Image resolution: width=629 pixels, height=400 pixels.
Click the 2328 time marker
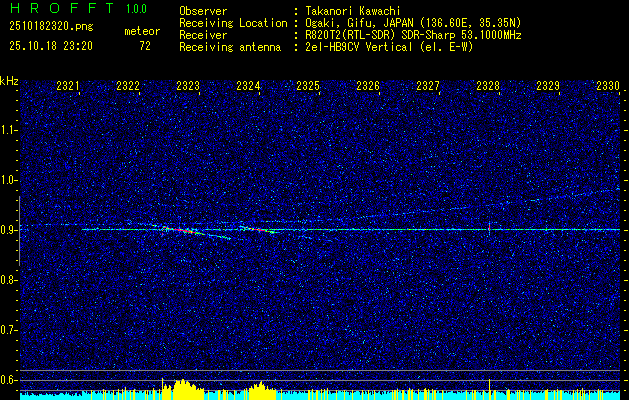tap(488, 86)
